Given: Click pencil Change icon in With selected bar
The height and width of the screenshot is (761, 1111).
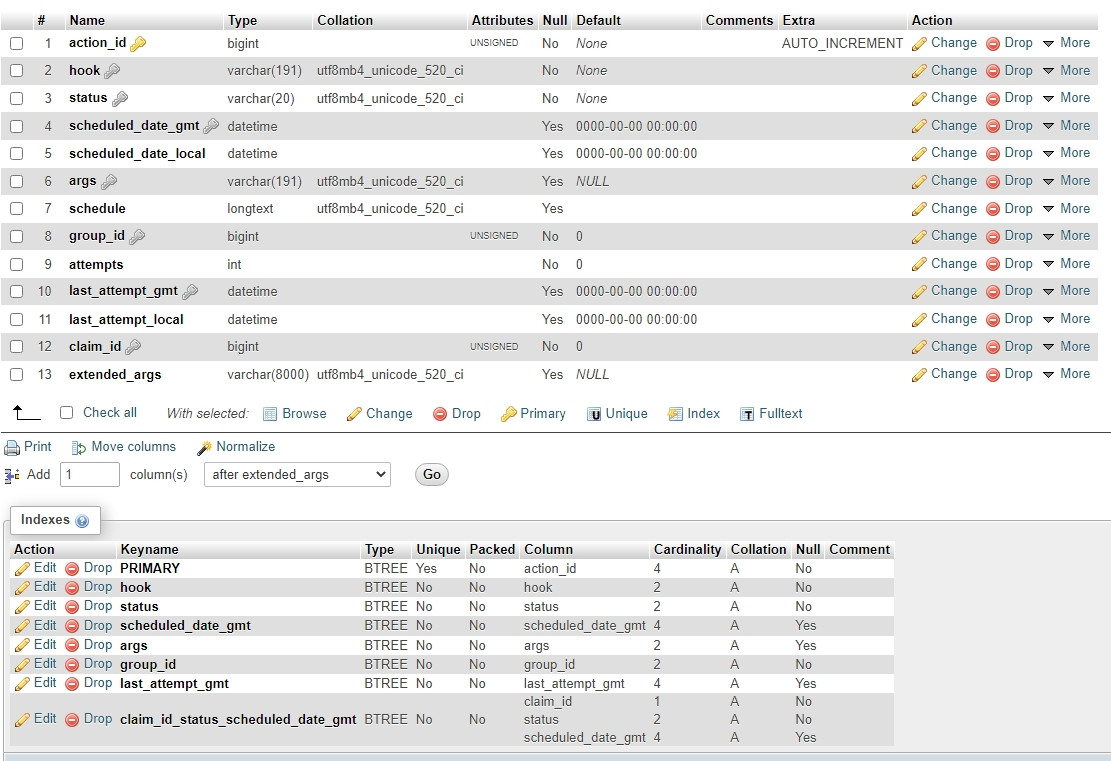Looking at the screenshot, I should point(354,415).
